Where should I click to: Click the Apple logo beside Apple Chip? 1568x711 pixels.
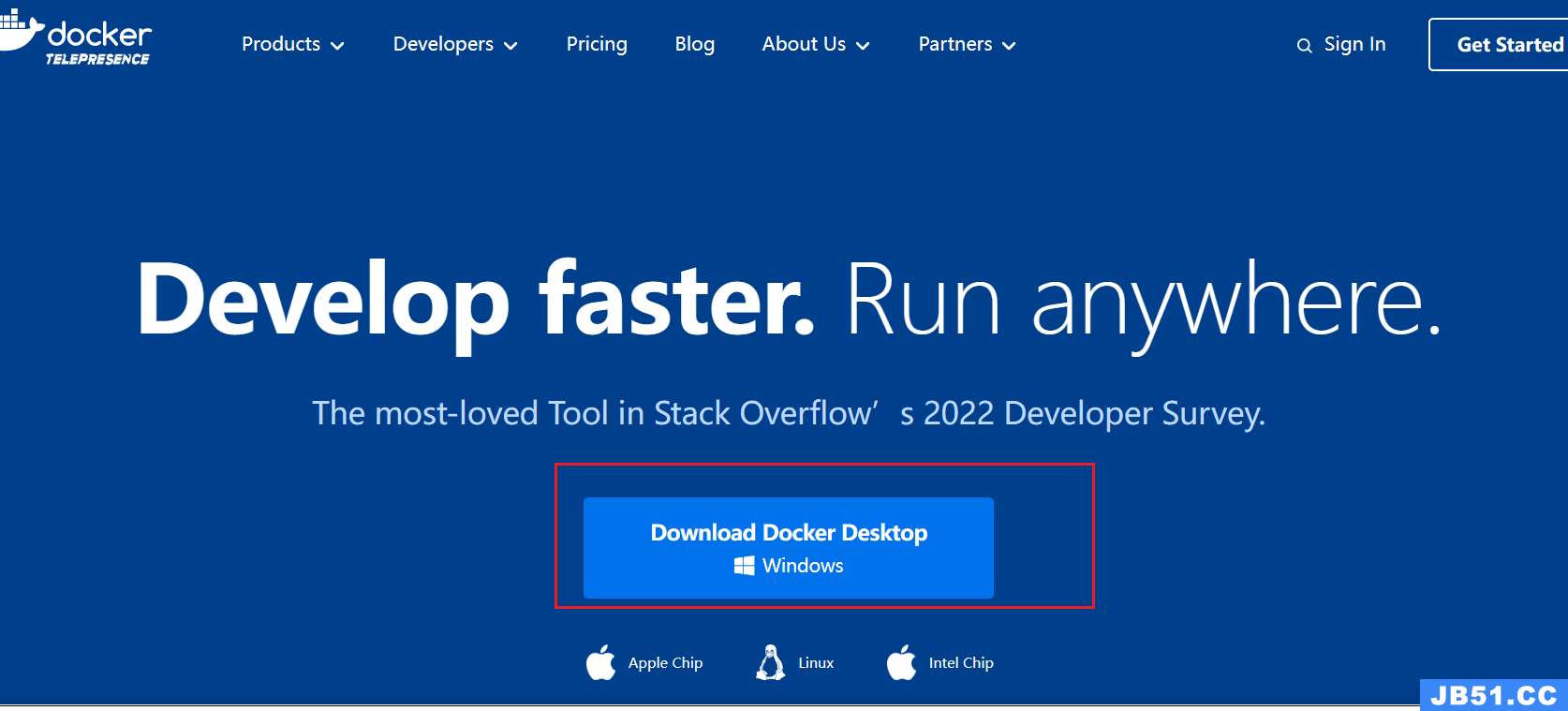[601, 662]
